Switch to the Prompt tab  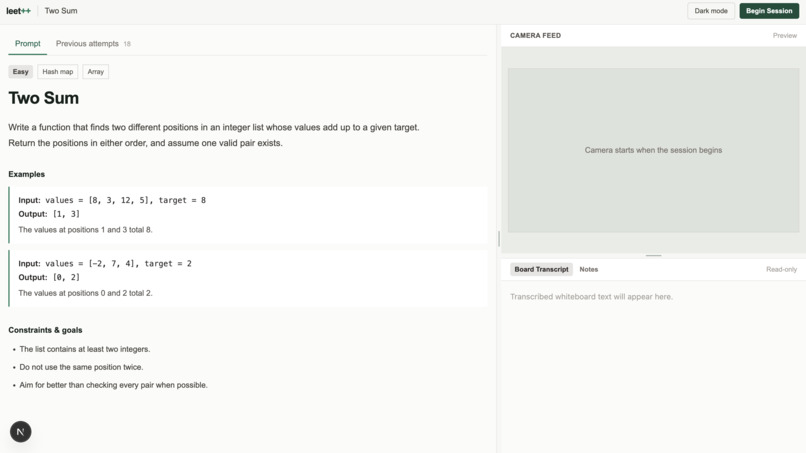28,44
